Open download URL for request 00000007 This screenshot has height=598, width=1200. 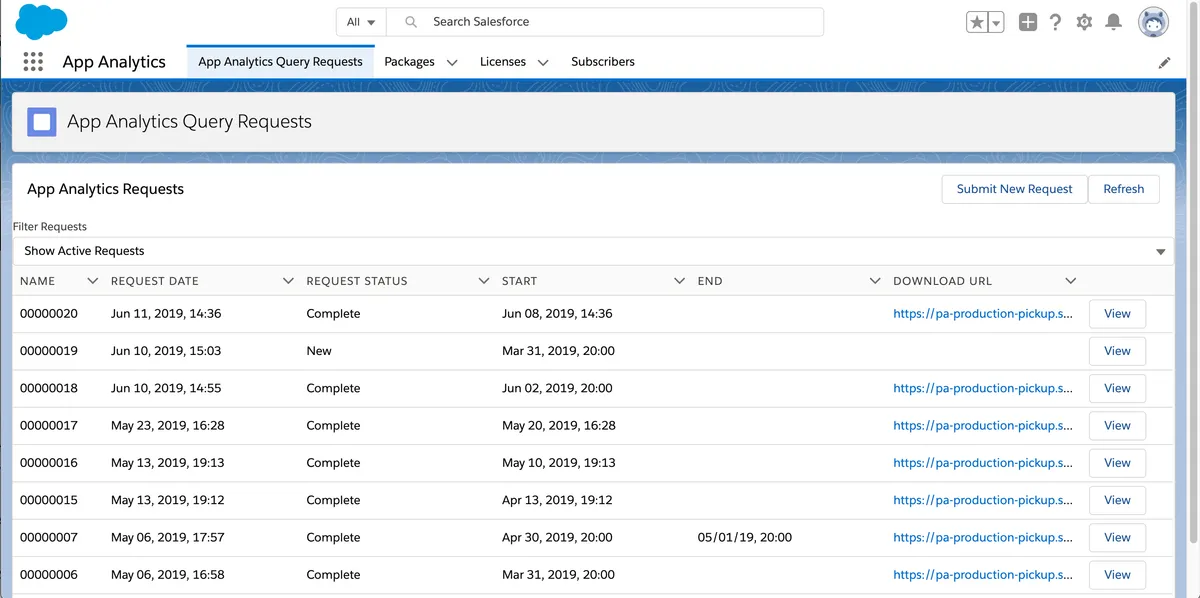pyautogui.click(x=983, y=538)
